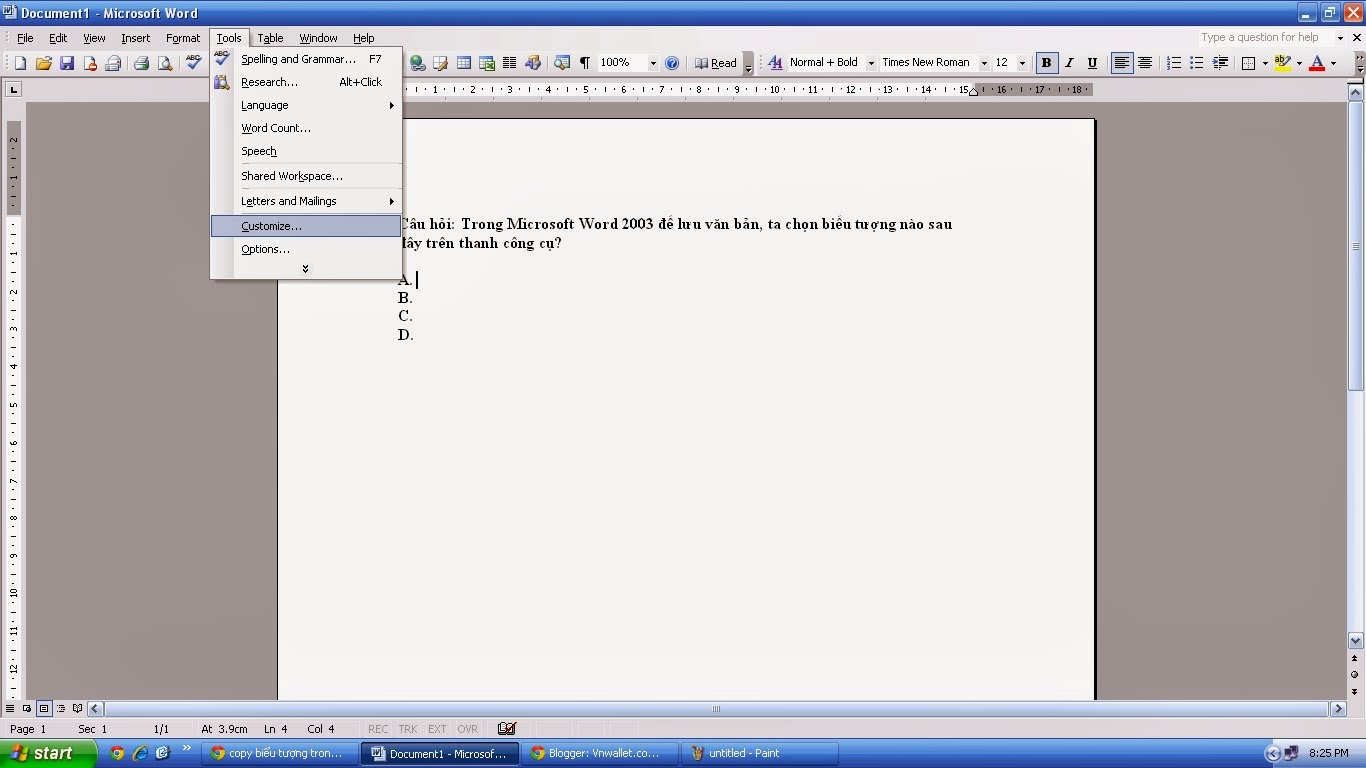1366x768 pixels.
Task: Open the Styles and Formatting icon
Action: click(x=775, y=63)
